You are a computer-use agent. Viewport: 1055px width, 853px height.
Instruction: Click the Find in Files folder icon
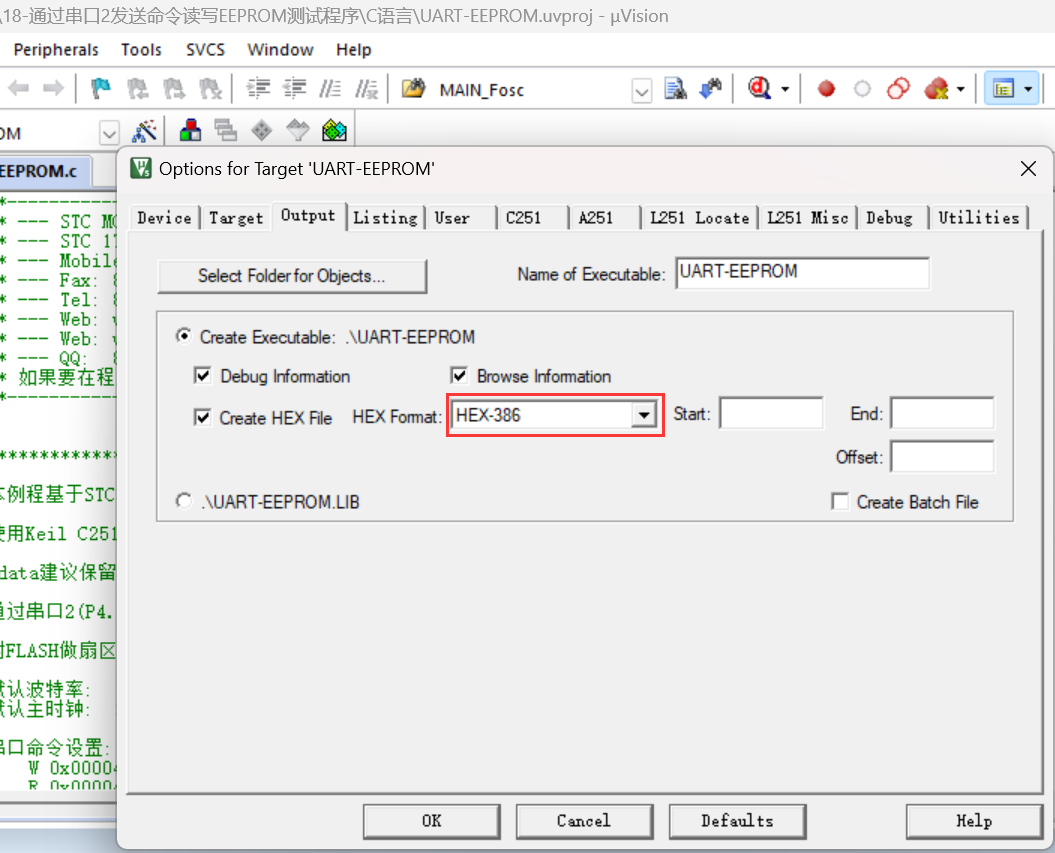point(414,88)
